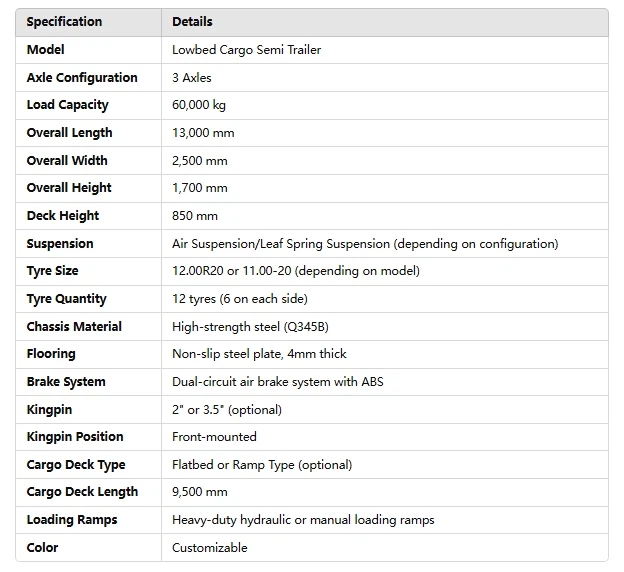Image resolution: width=624 pixels, height=572 pixels.
Task: Click the Loading Ramps label
Action: pyautogui.click(x=72, y=520)
